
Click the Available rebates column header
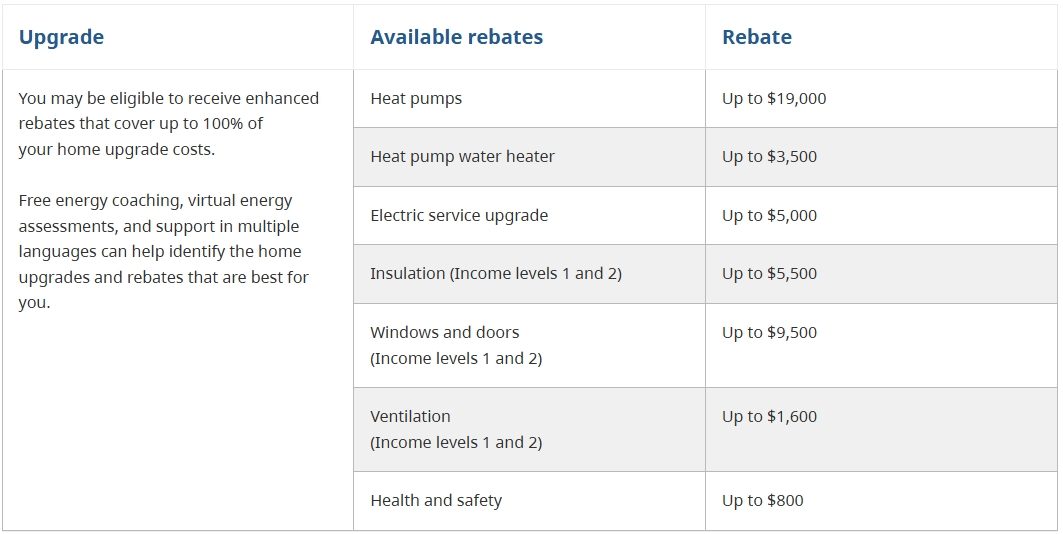[x=456, y=37]
